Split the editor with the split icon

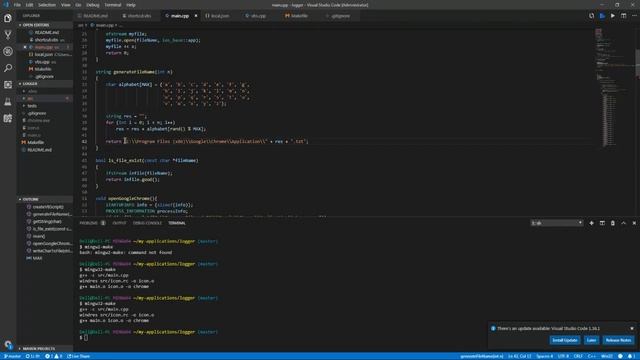point(623,16)
